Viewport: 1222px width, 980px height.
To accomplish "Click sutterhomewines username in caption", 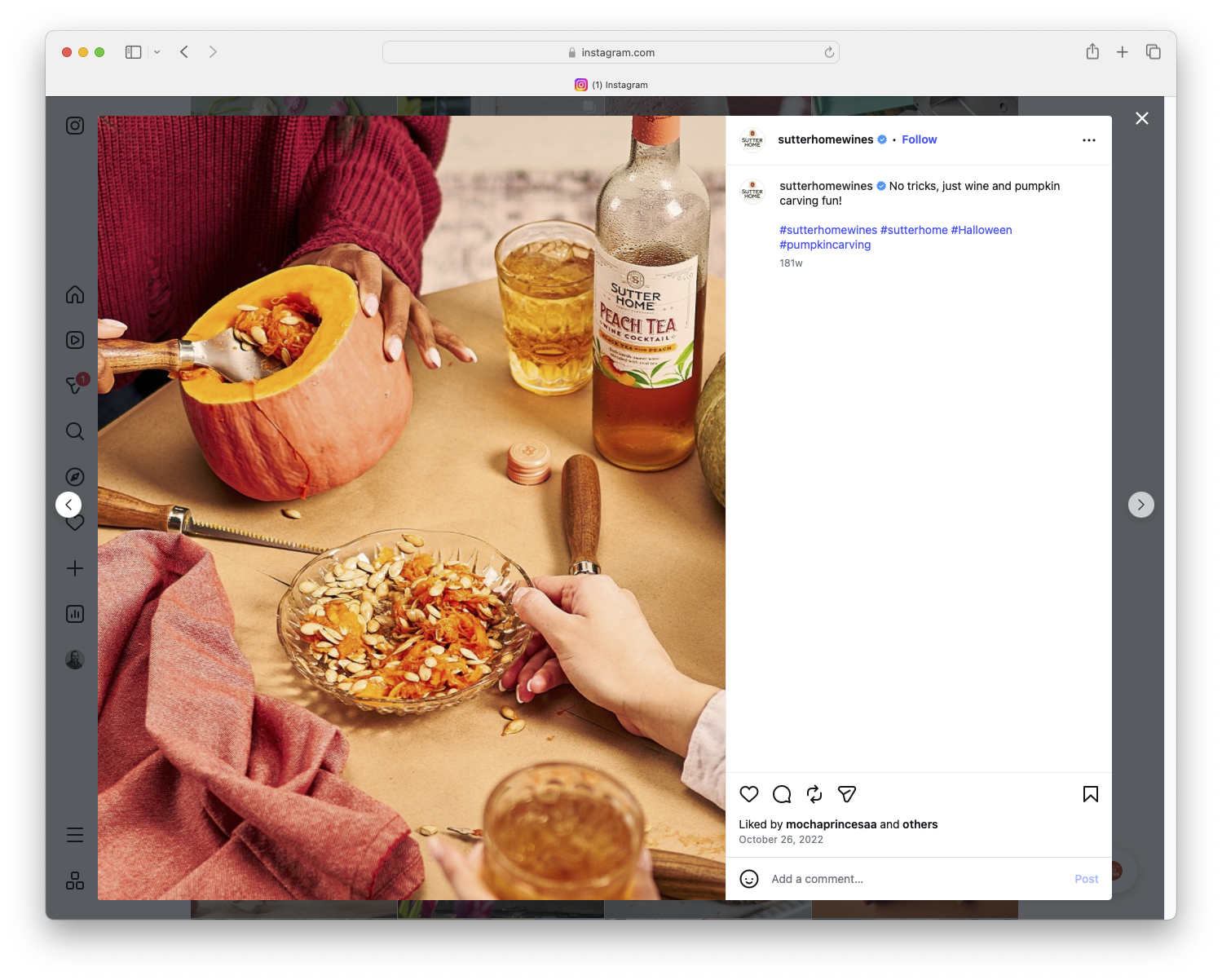I will coord(826,186).
